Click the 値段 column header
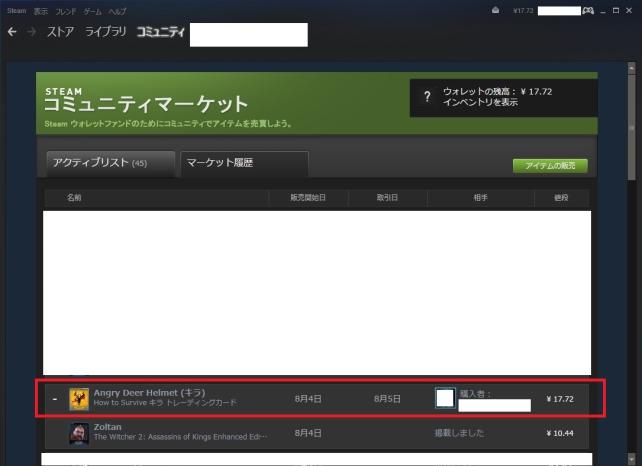Image resolution: width=642 pixels, height=466 pixels. (x=561, y=198)
